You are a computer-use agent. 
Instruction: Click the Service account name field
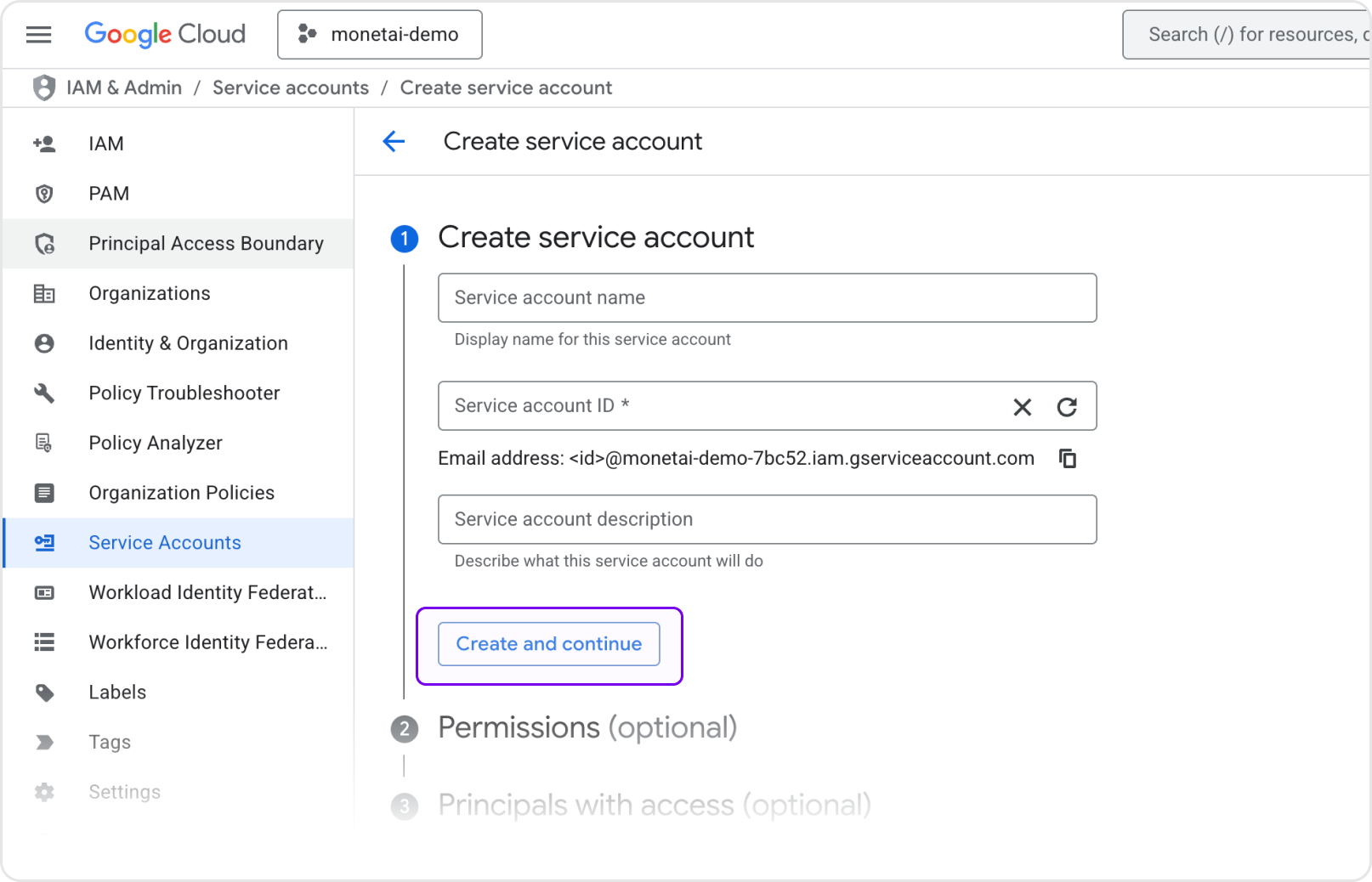[767, 297]
